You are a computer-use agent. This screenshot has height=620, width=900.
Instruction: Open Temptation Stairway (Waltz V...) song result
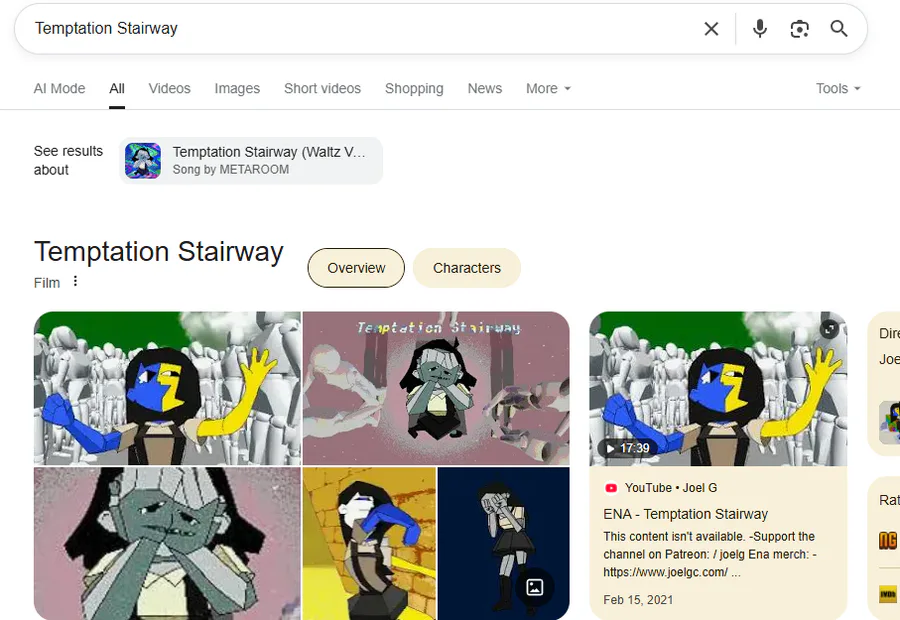pyautogui.click(x=251, y=161)
